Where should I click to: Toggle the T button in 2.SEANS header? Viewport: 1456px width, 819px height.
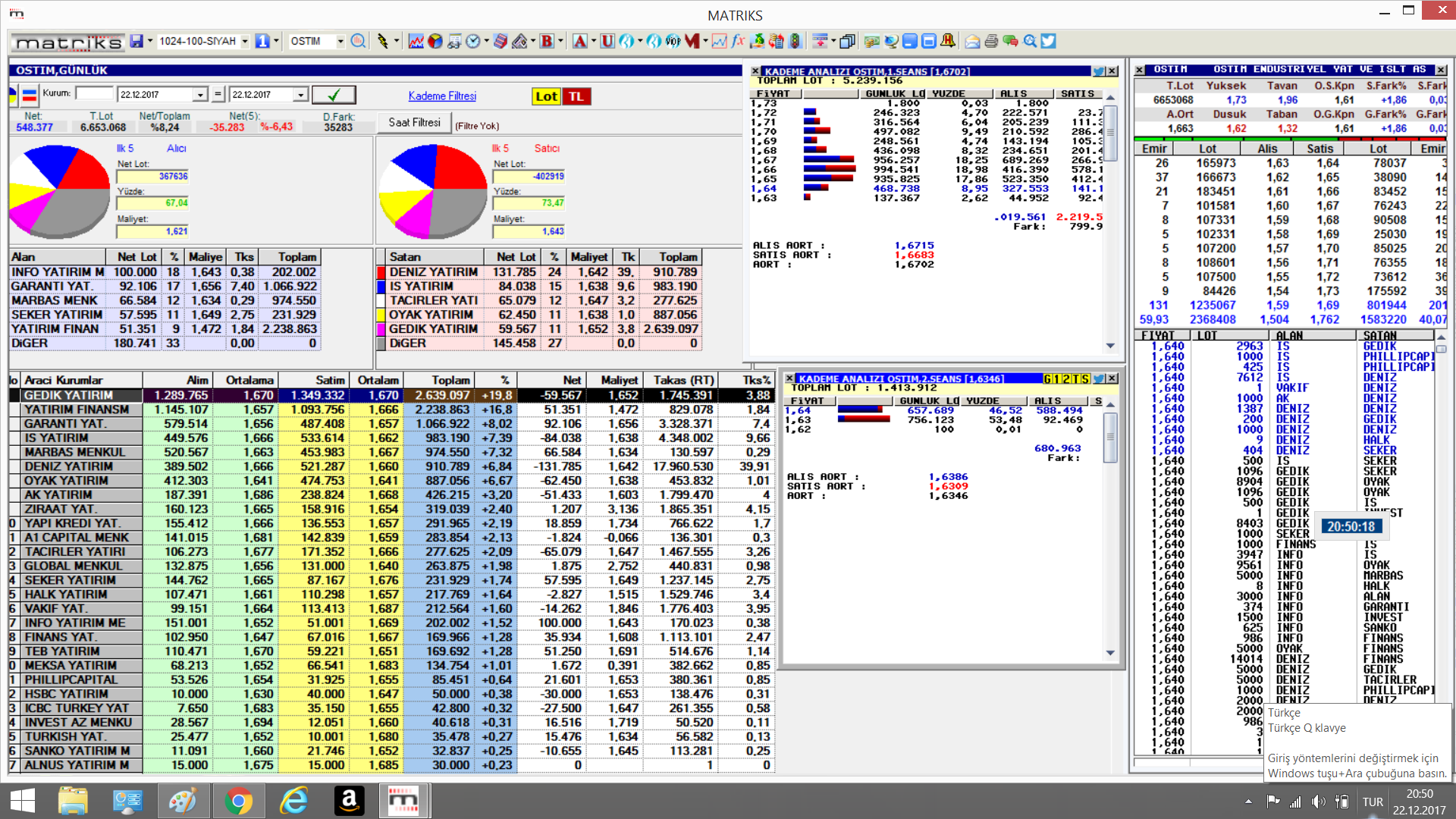1077,378
